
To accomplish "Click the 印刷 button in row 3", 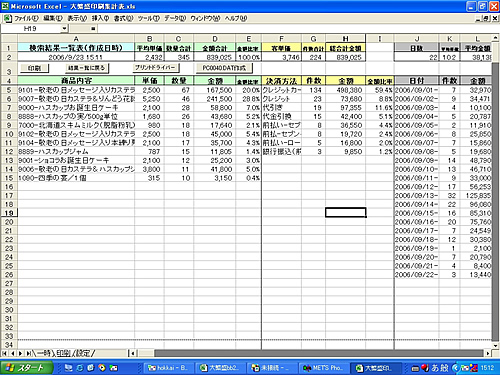I will [x=34, y=68].
